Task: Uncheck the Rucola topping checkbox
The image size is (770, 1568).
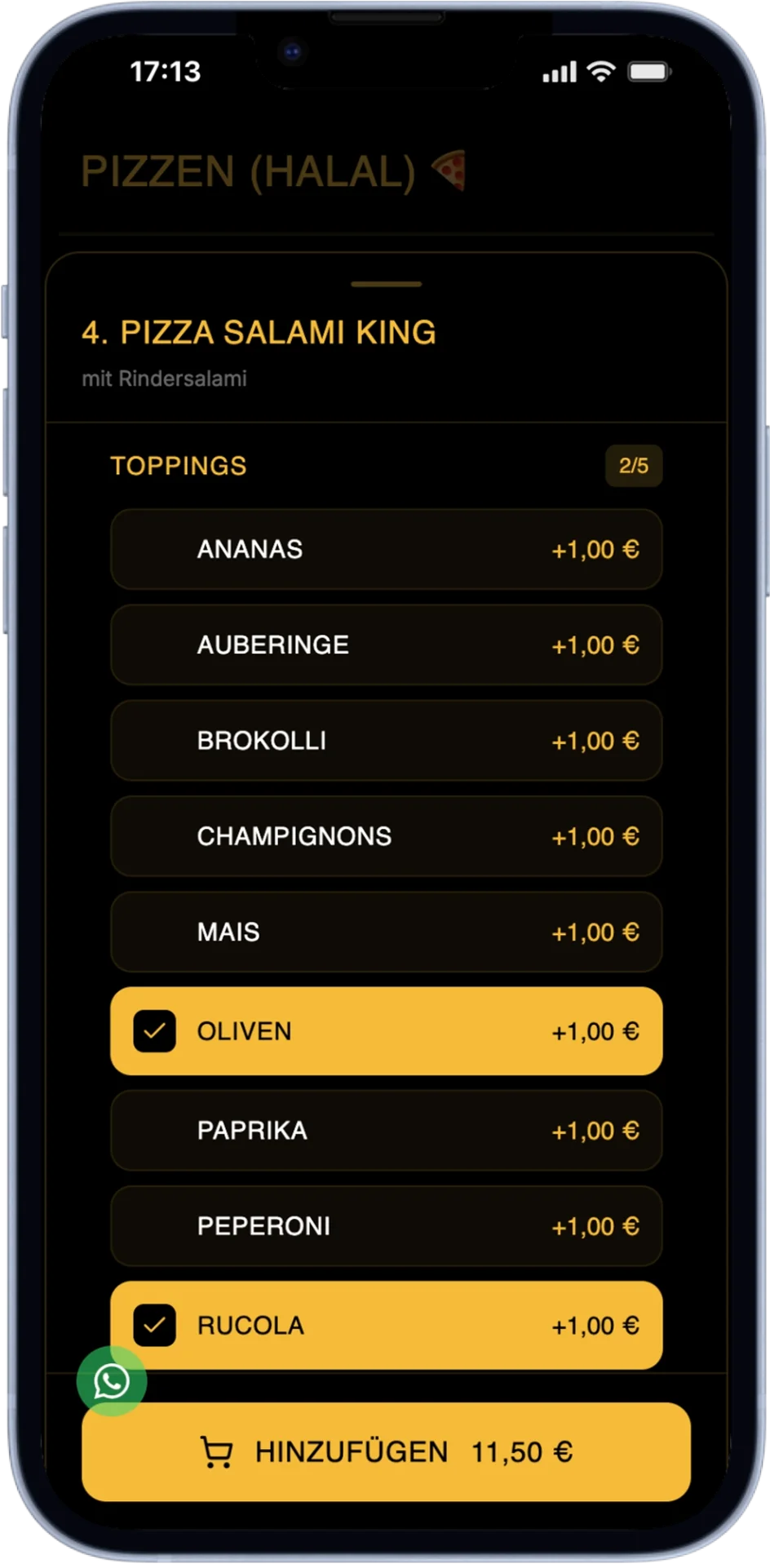Action: [154, 1326]
